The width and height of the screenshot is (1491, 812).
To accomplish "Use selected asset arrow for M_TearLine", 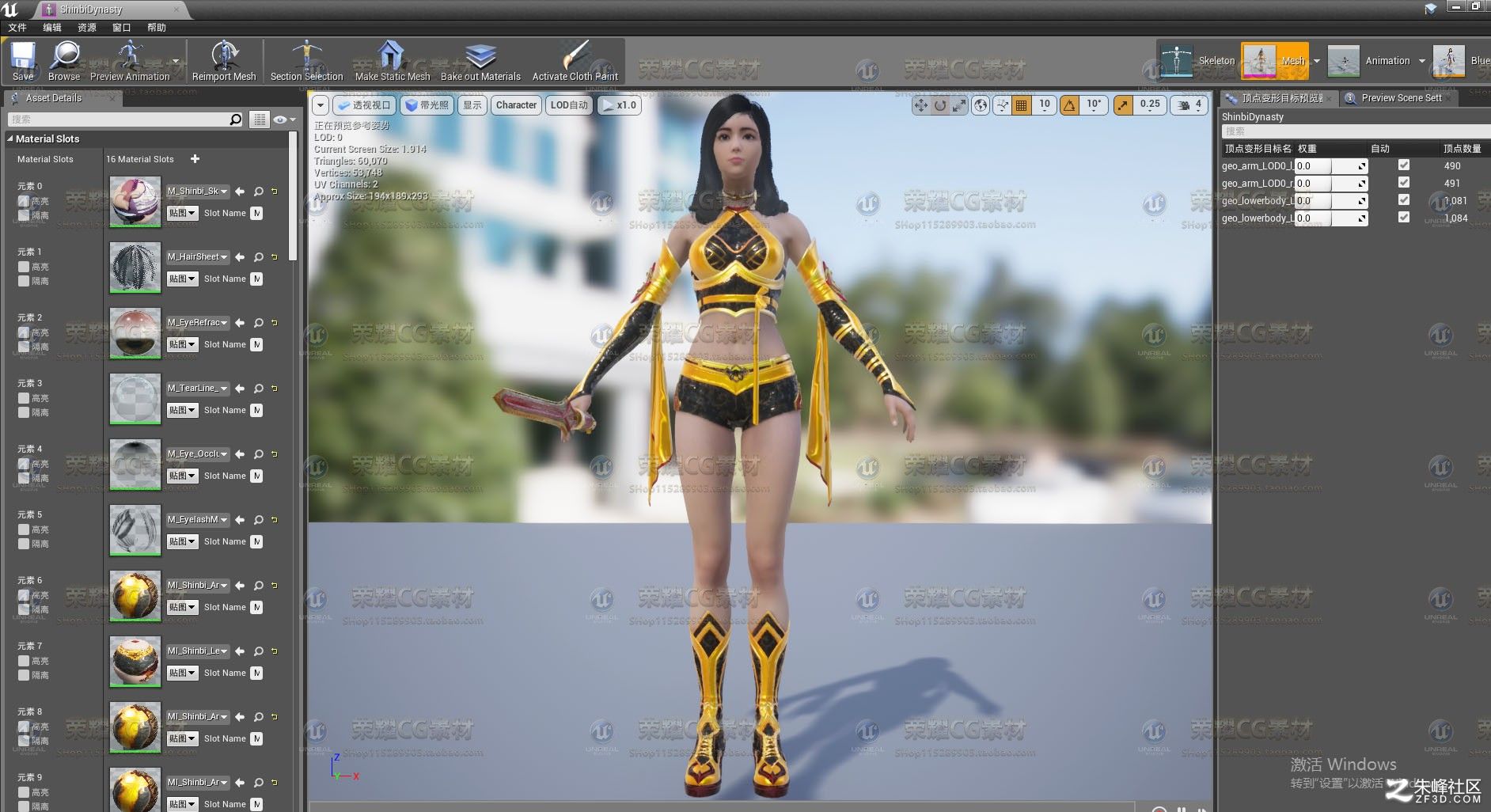I will coord(240,389).
